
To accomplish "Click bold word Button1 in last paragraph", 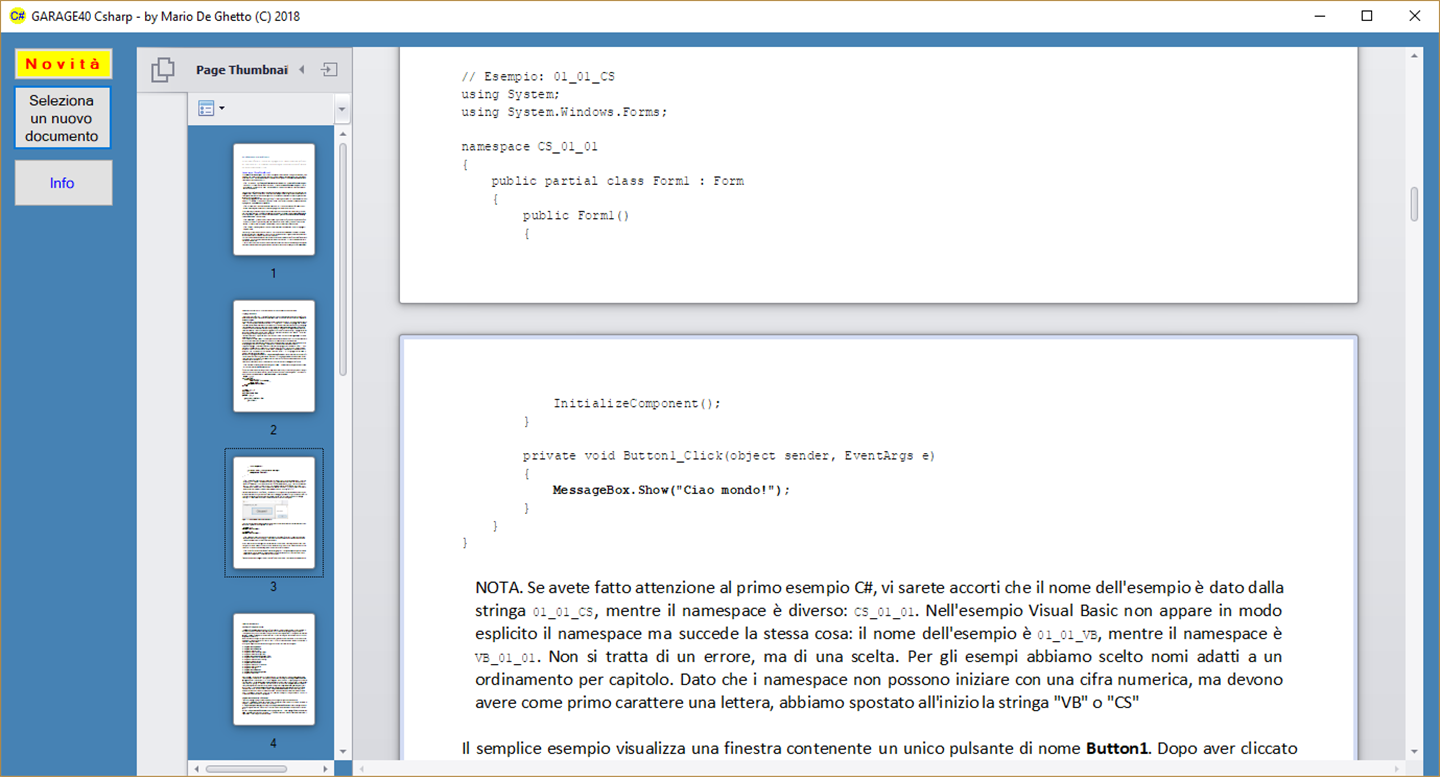I will (x=1117, y=748).
